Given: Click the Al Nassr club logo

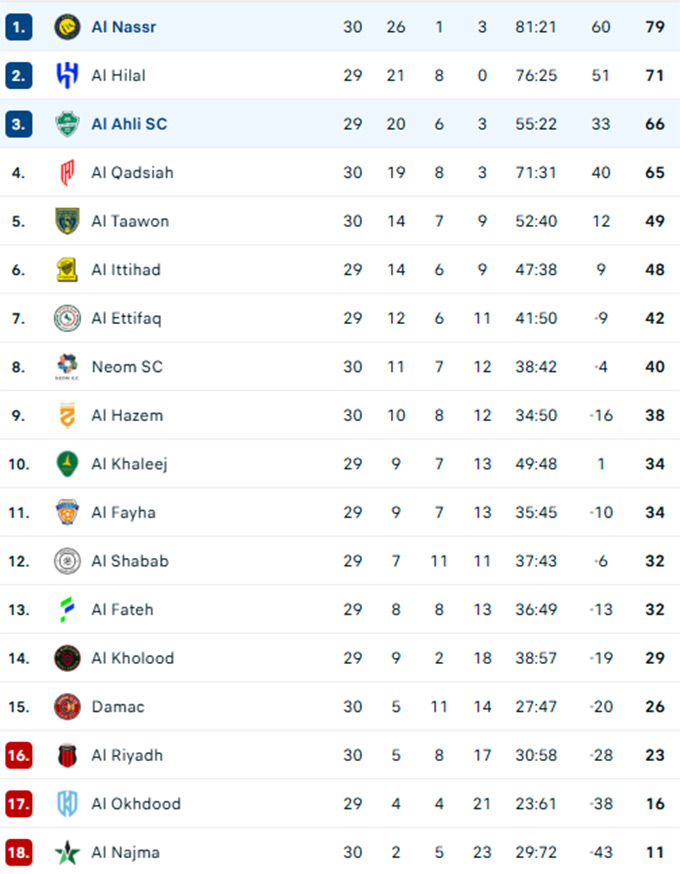Looking at the screenshot, I should (67, 27).
